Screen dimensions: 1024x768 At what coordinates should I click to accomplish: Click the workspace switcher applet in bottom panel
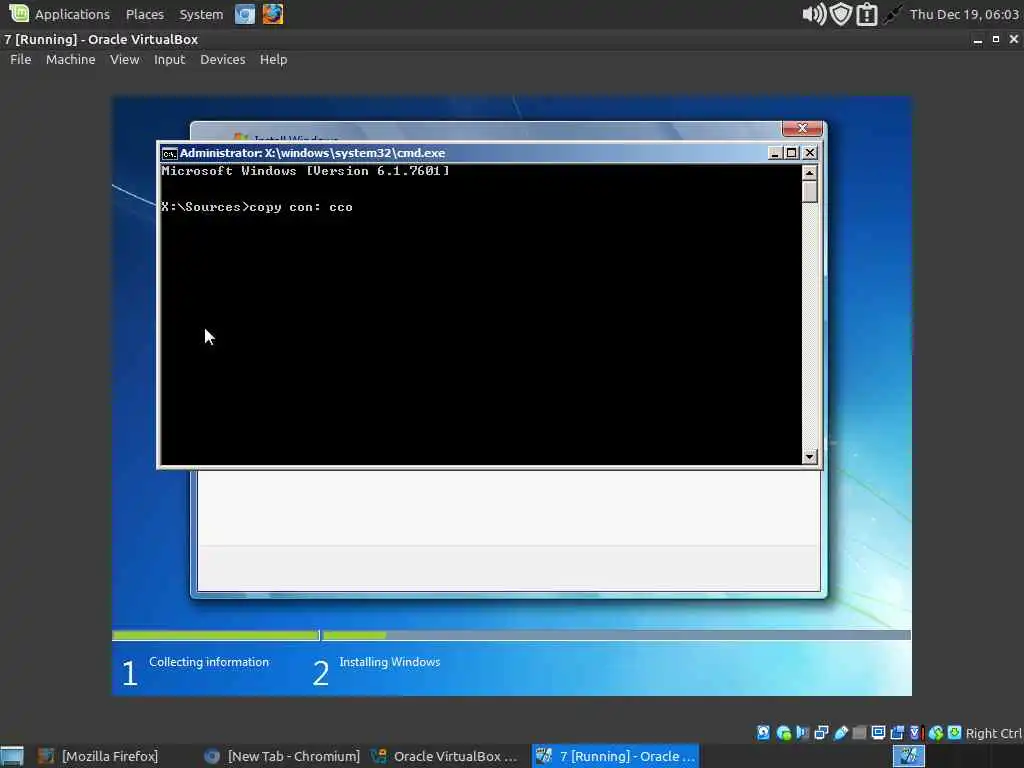click(908, 756)
